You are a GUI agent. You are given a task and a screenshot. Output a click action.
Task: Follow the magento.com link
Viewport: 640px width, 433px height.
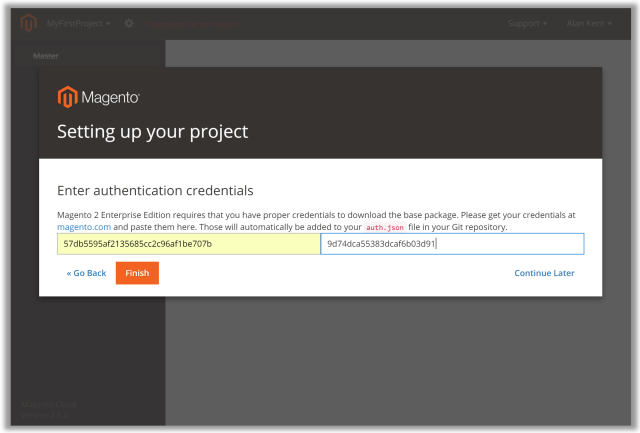83,227
